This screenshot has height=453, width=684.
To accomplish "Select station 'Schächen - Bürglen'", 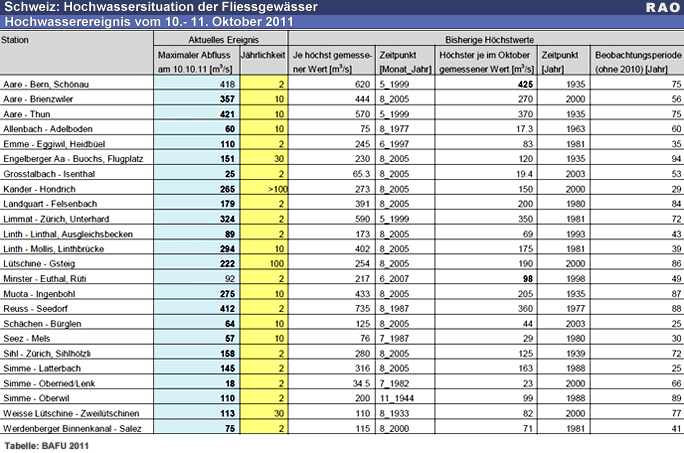I will tap(42, 324).
